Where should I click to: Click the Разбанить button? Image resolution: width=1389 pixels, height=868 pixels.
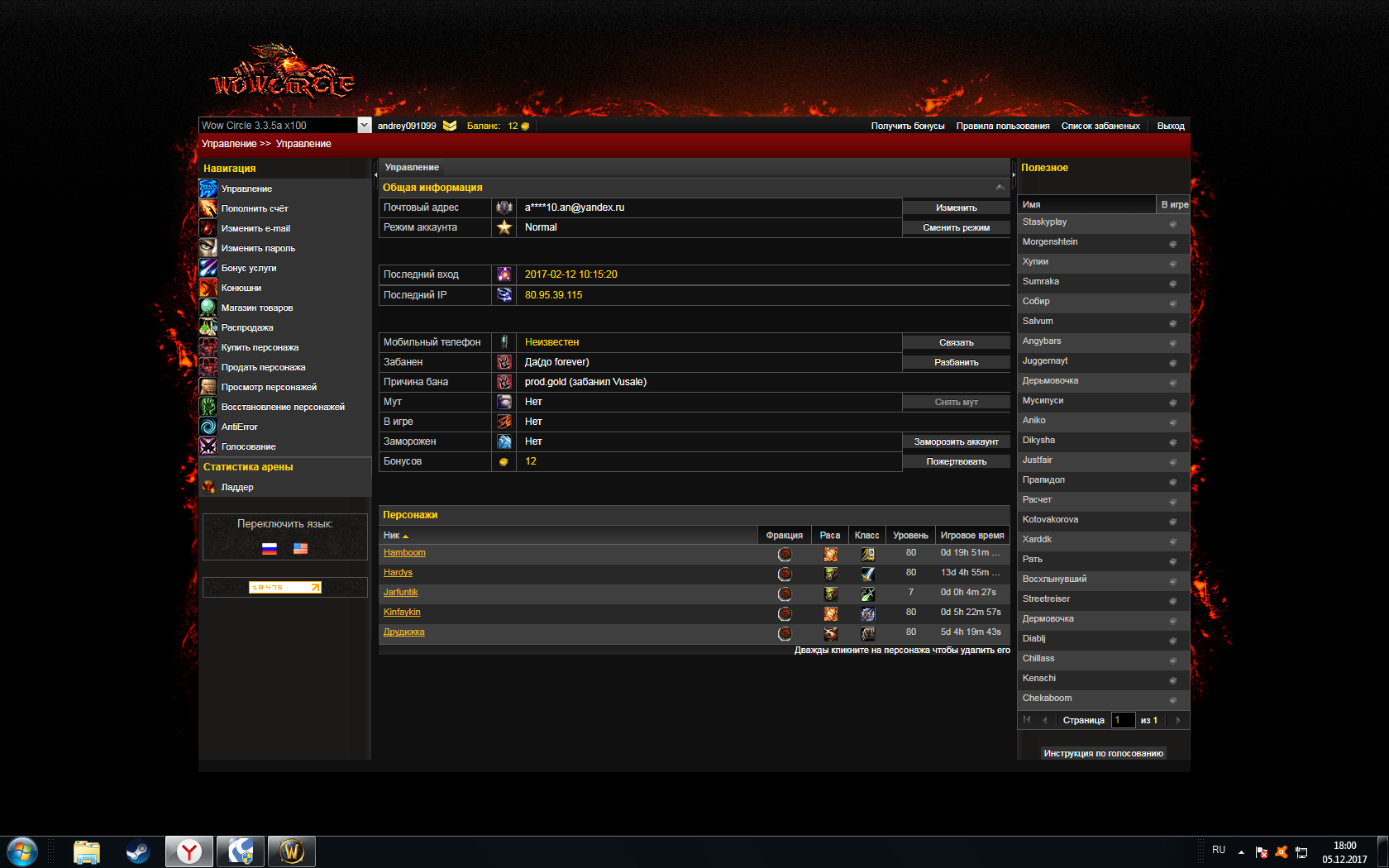956,362
